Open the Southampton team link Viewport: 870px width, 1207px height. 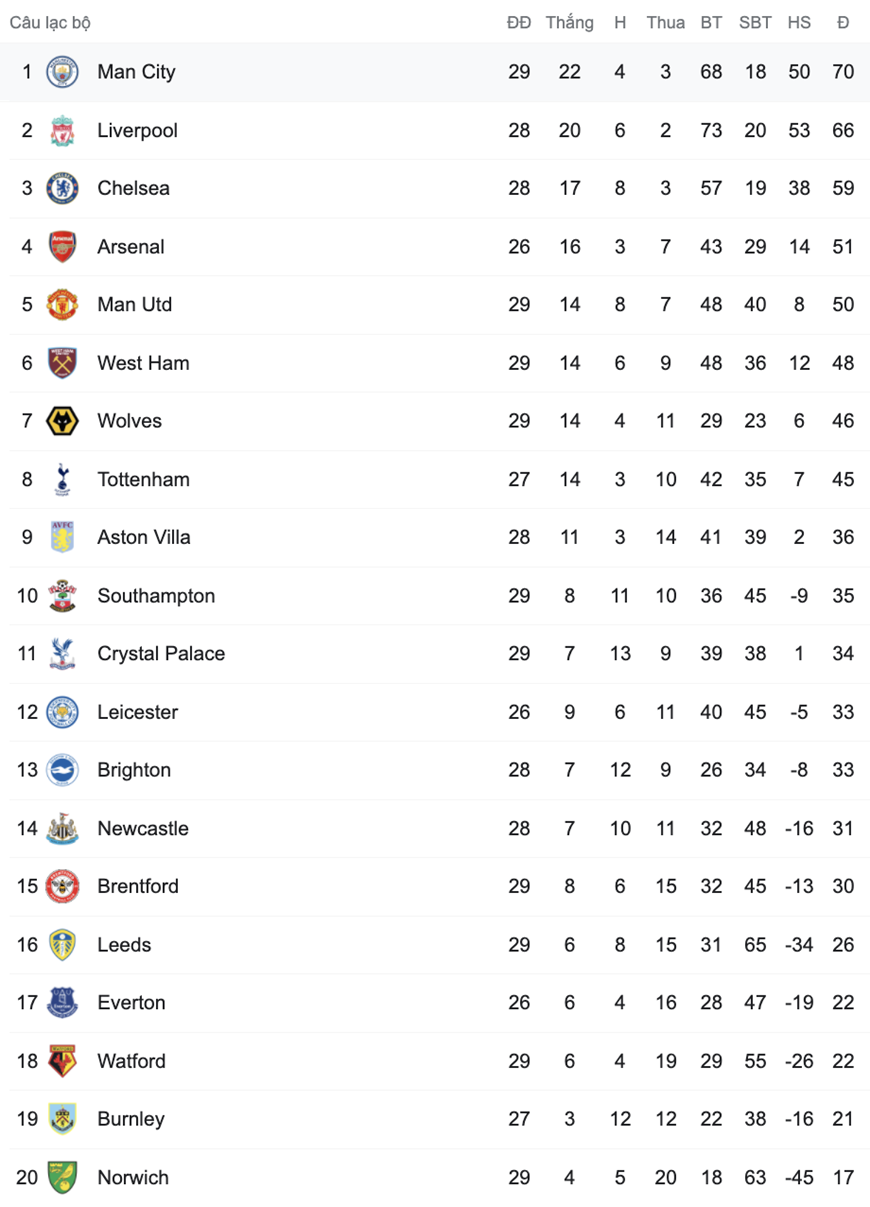coord(156,596)
